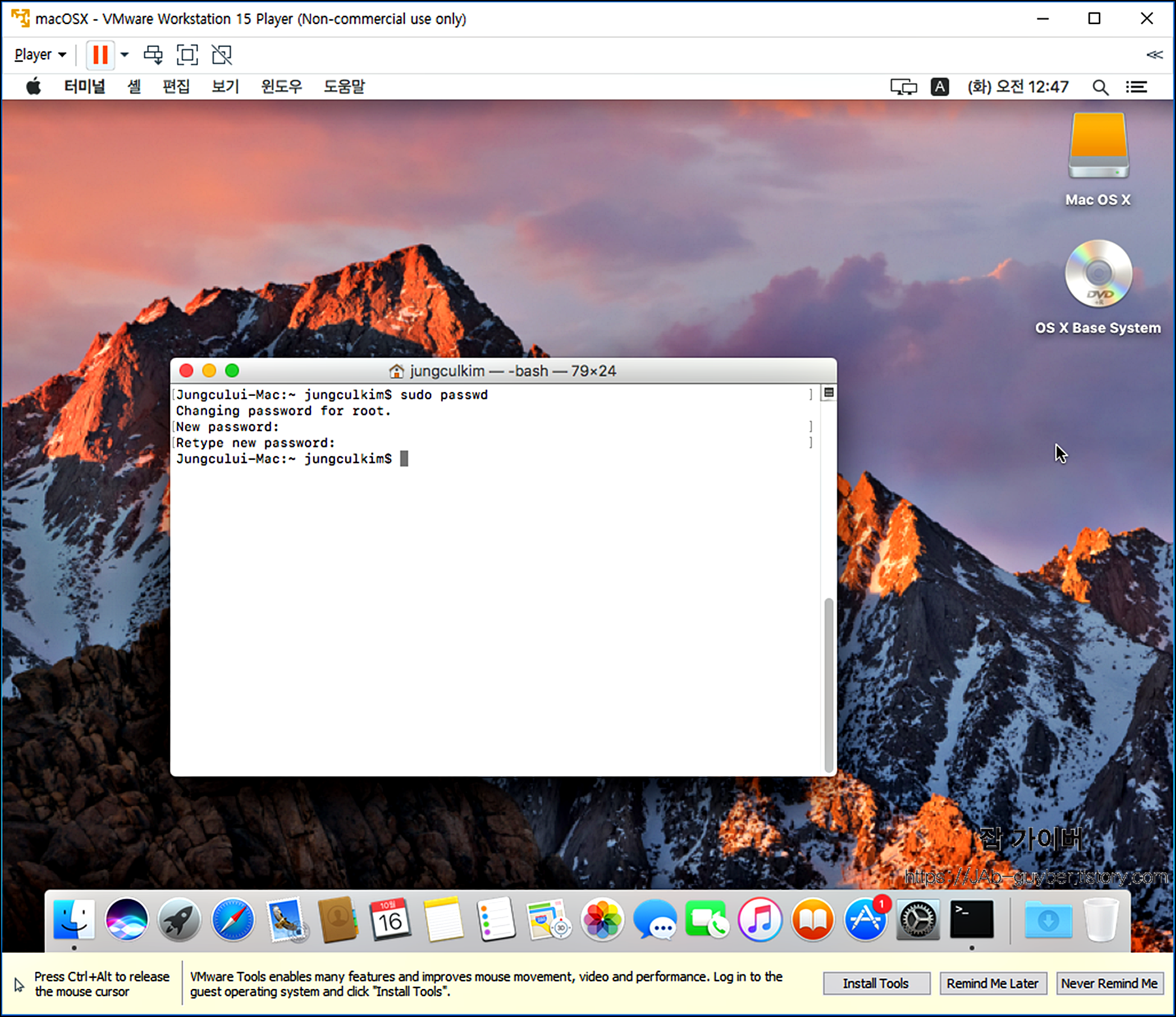
Task: Open FaceTime green camera icon
Action: [x=707, y=919]
